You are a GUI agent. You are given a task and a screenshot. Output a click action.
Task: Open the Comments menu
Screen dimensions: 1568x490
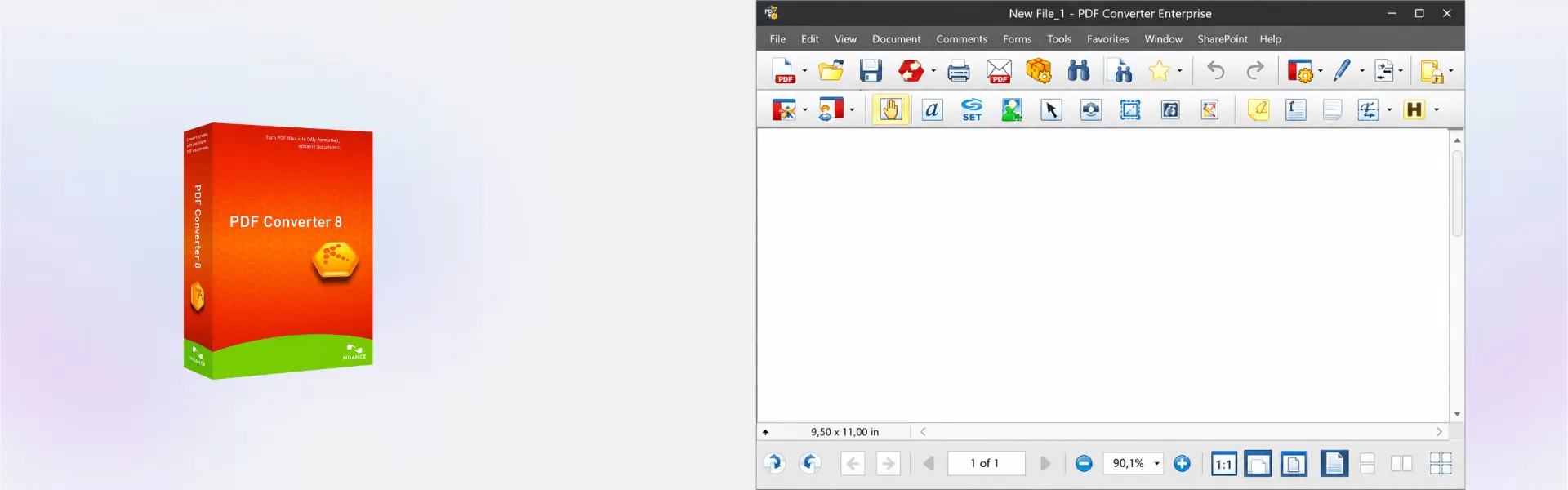pos(961,39)
